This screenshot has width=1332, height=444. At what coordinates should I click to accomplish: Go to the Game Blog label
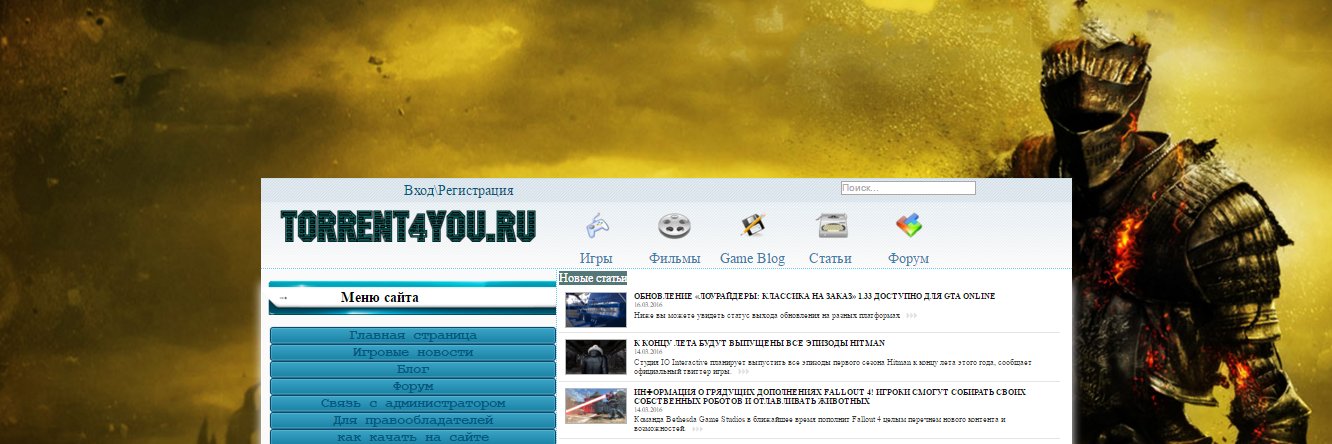coord(752,258)
